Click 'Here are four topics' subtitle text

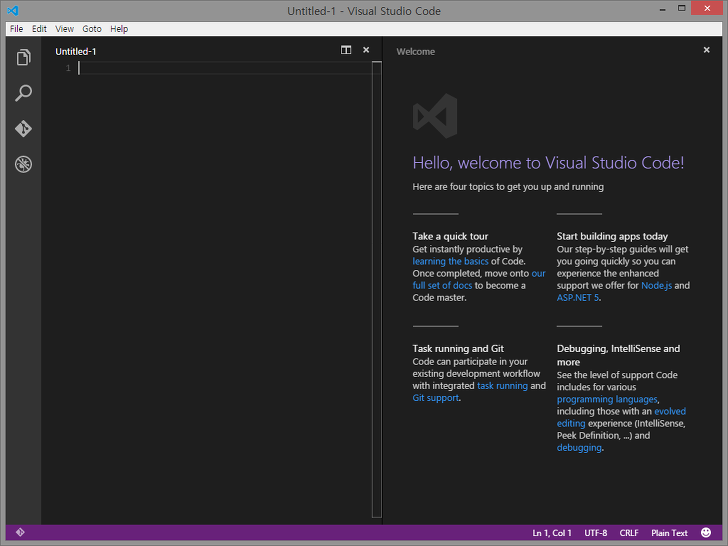tap(508, 187)
